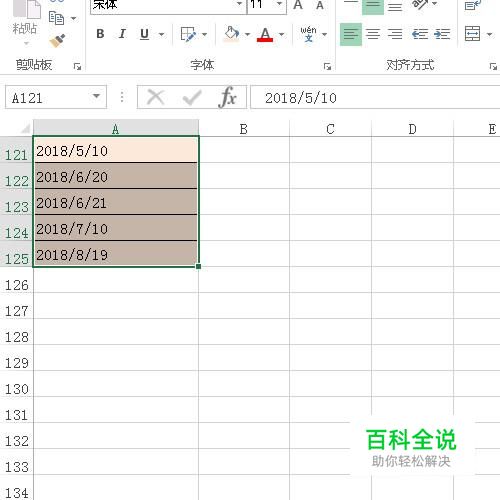500x500 pixels.
Task: Select row 130 header
Action: [x=16, y=384]
